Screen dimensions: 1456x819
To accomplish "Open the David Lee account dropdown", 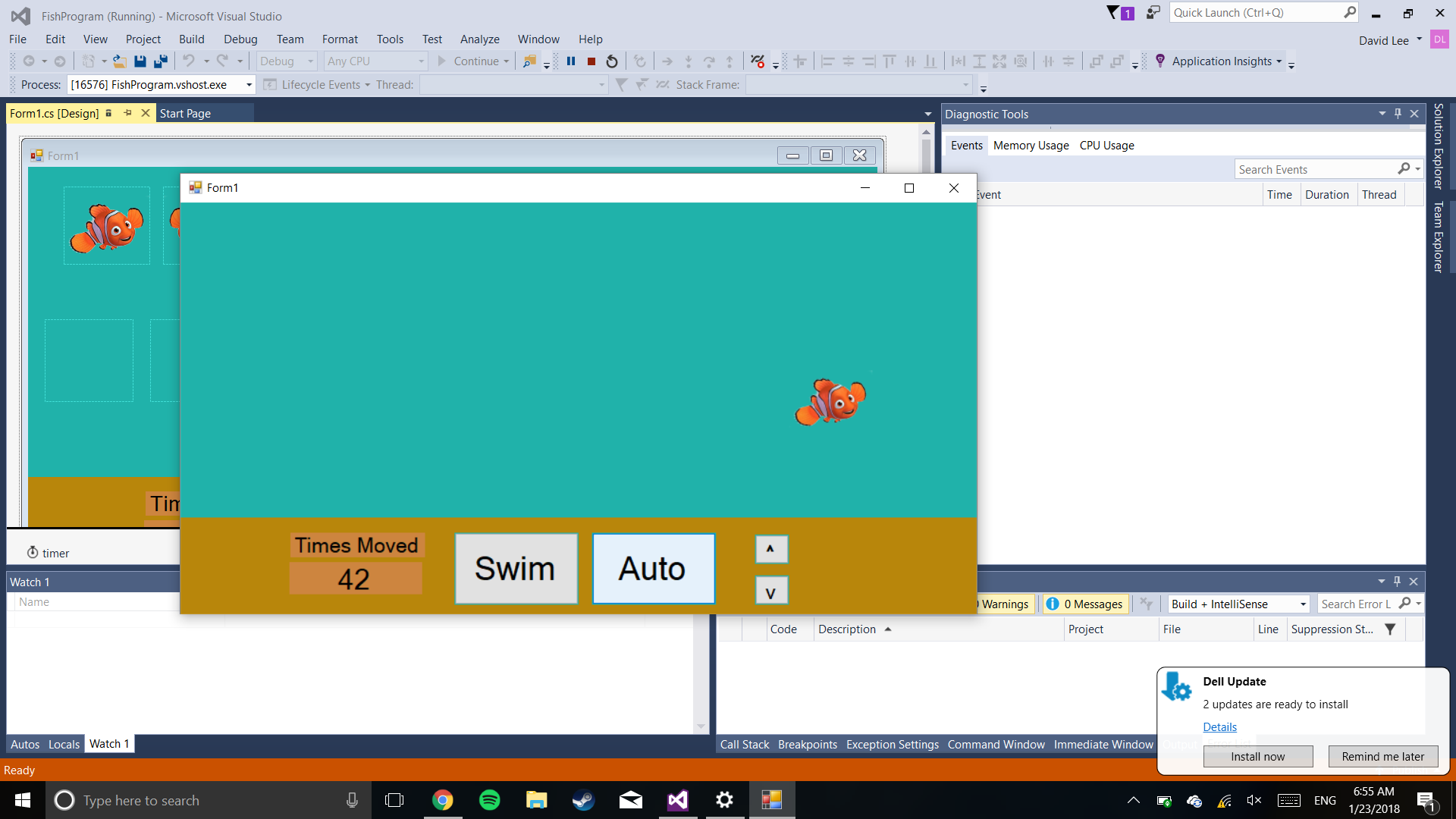I will (x=1419, y=39).
